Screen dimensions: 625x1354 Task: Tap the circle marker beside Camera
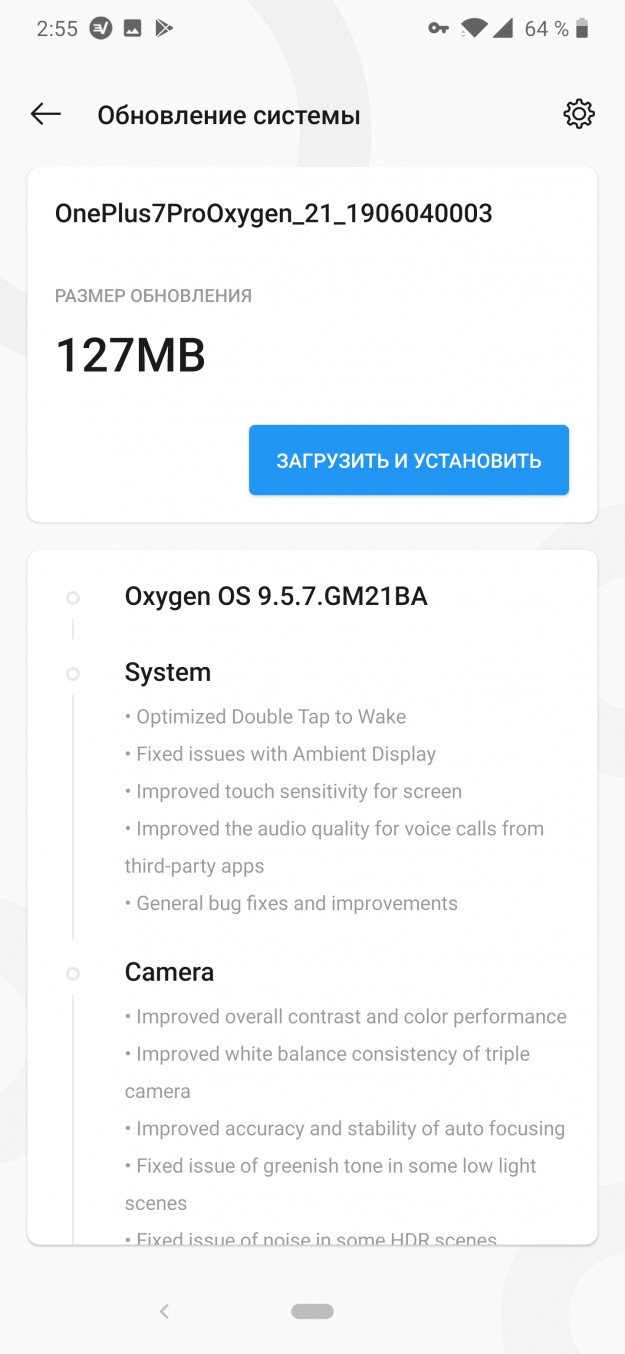[x=73, y=973]
